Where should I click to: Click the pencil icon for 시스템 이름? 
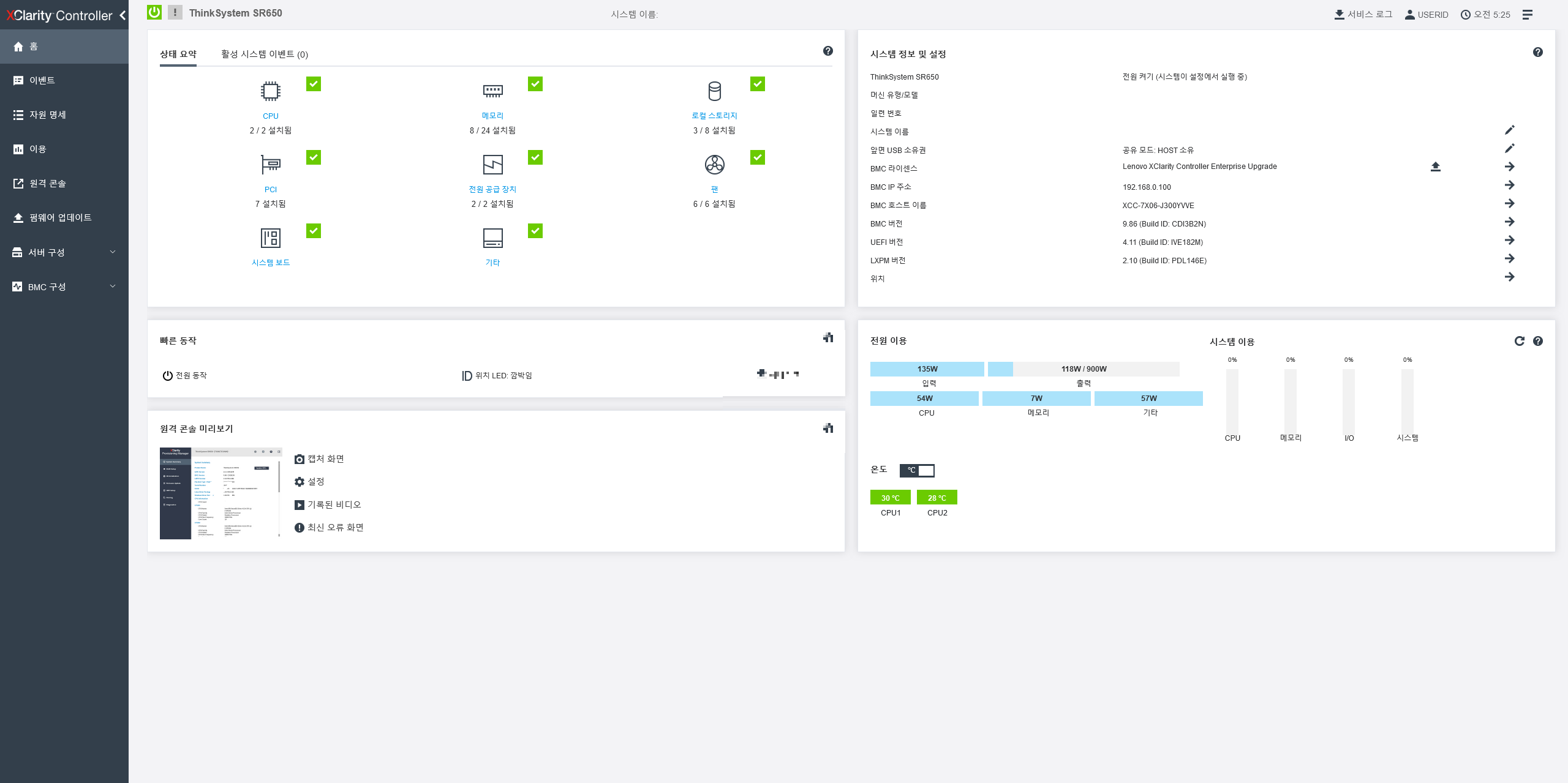(x=1509, y=130)
